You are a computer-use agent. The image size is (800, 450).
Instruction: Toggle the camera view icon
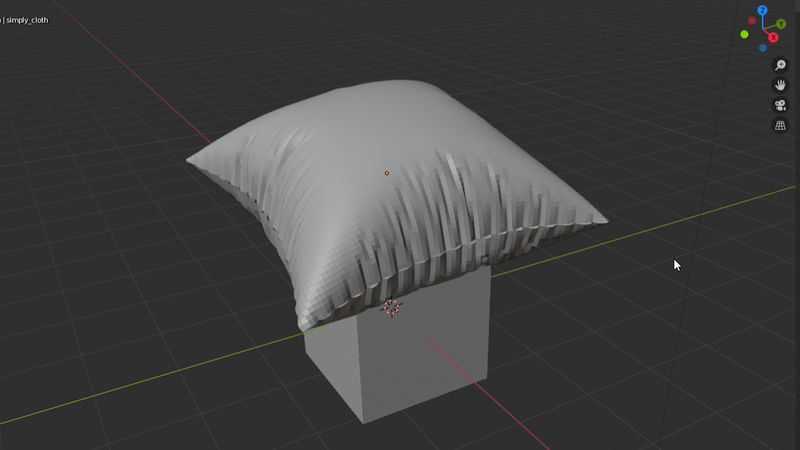pos(780,106)
